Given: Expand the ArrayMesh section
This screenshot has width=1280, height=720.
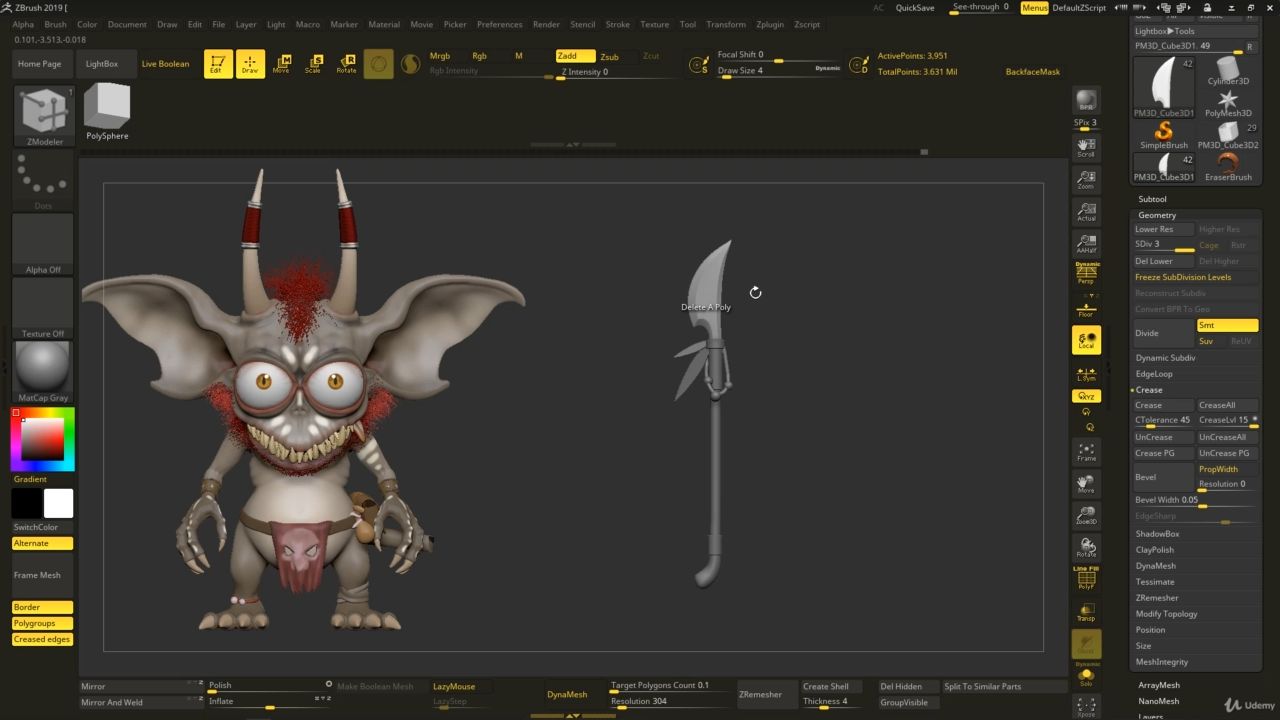Looking at the screenshot, I should tap(1159, 685).
